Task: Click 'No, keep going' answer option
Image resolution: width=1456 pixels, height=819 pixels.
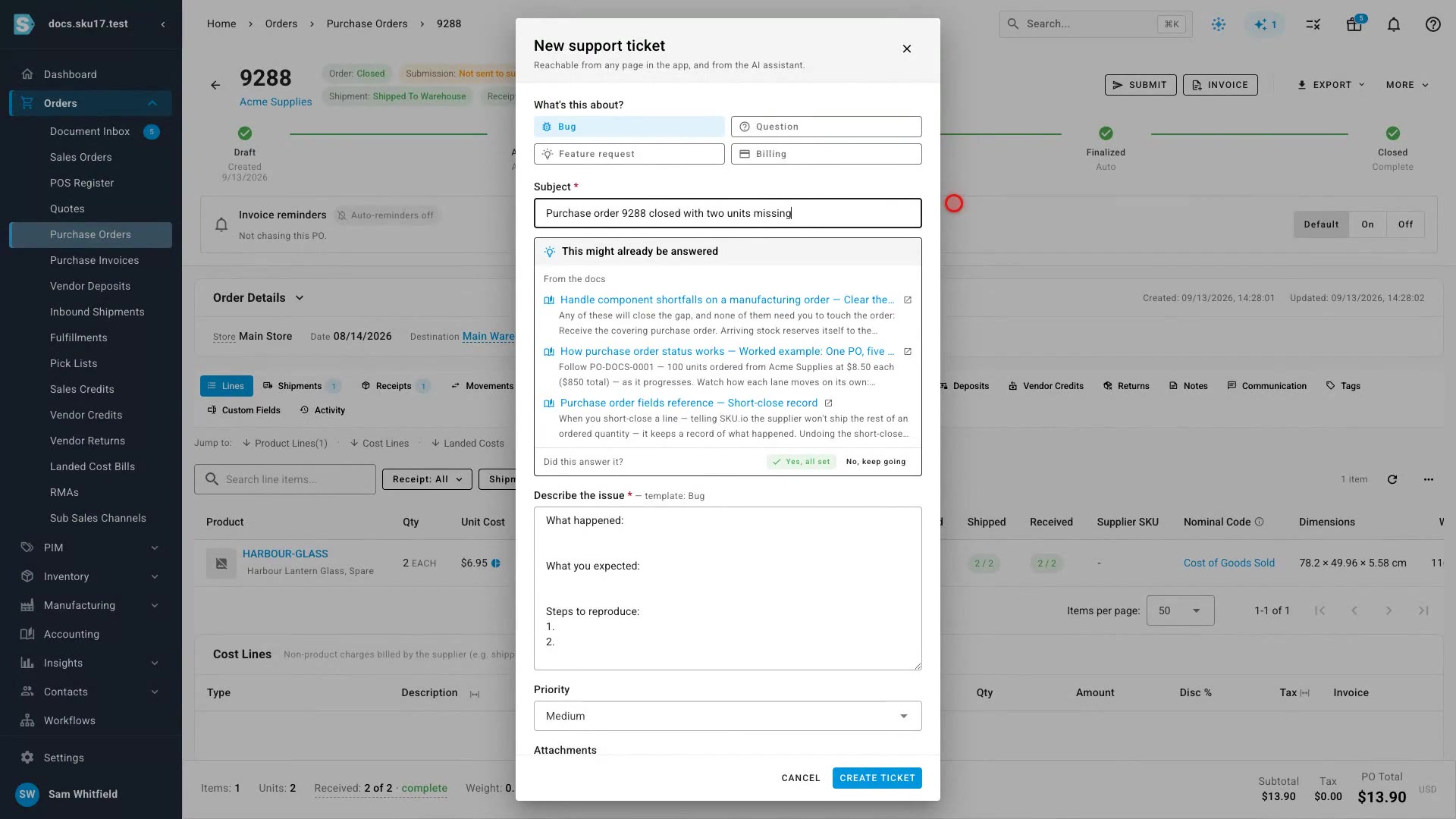Action: pos(876,462)
